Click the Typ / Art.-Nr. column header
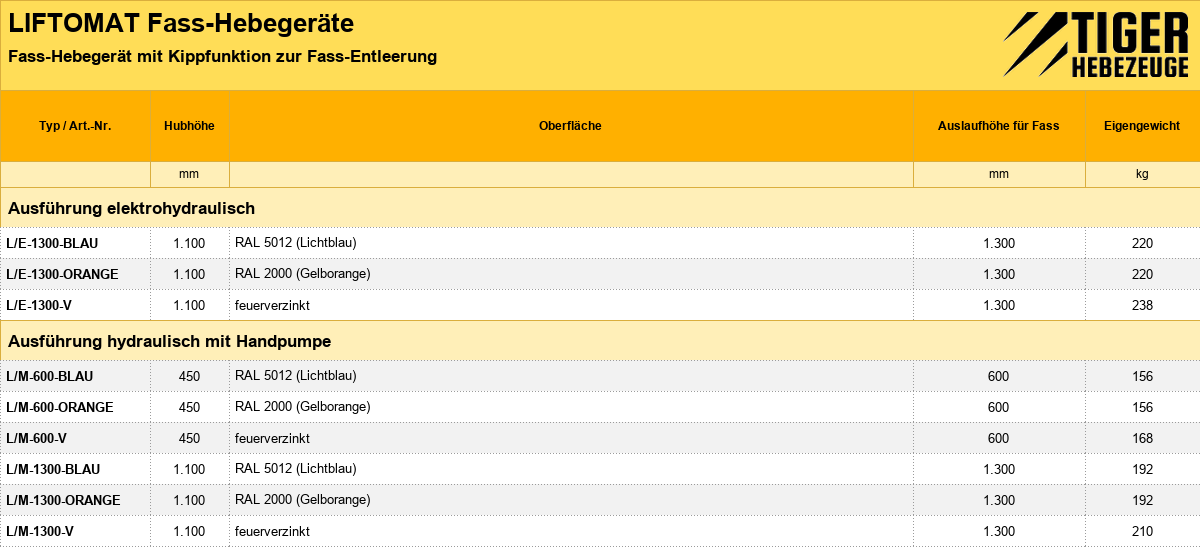 75,126
